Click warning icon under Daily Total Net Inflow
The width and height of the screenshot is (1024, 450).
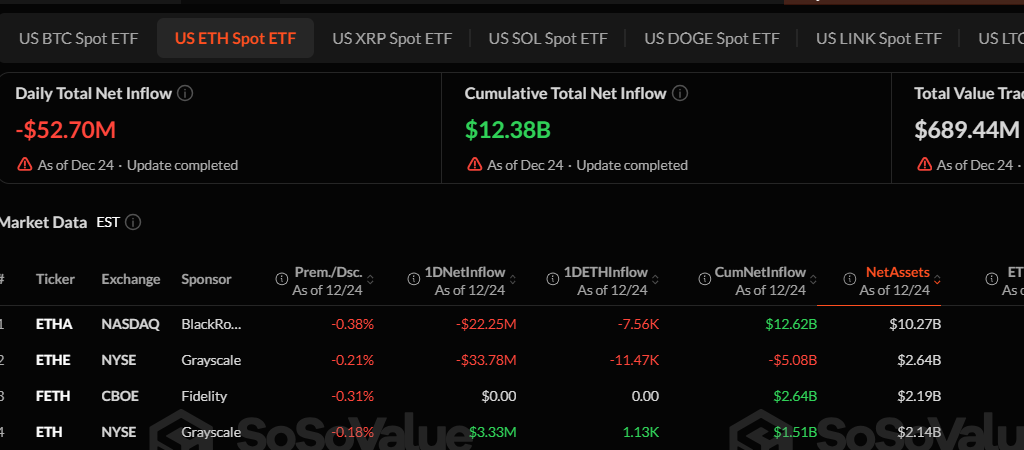click(24, 165)
